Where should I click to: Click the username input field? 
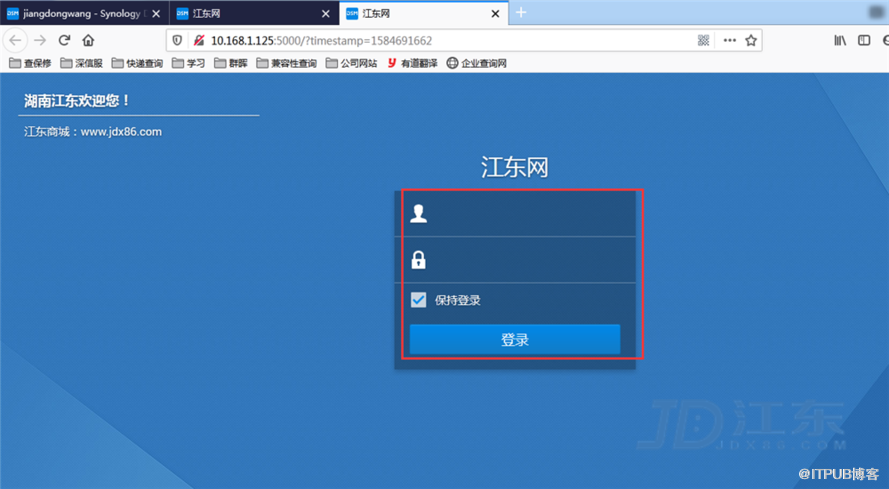click(515, 213)
